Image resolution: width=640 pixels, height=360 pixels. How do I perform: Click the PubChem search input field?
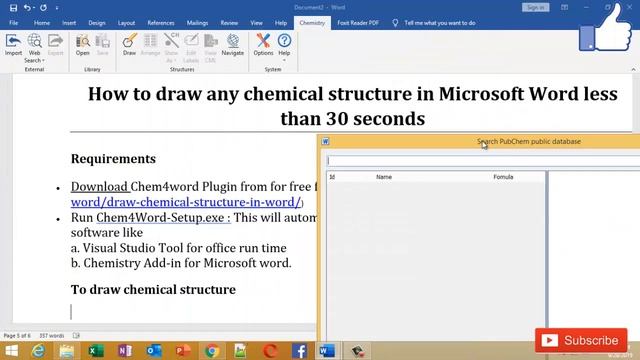[483, 160]
